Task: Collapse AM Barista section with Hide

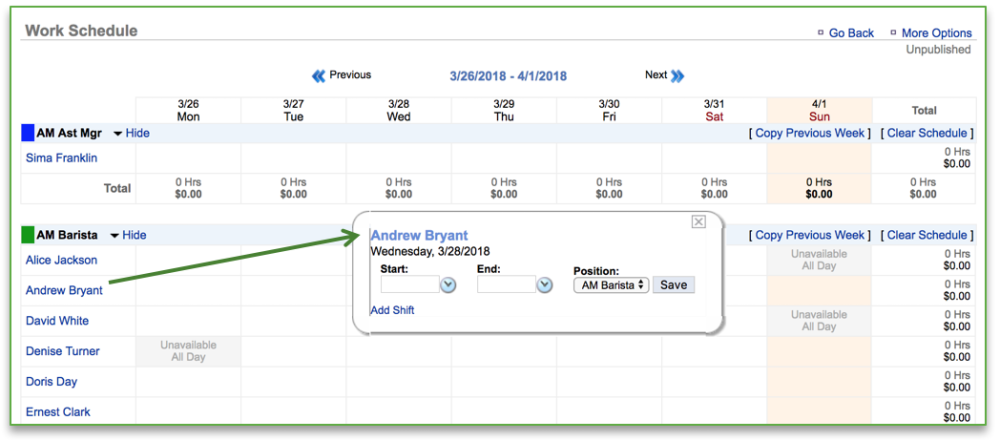Action: 134,235
